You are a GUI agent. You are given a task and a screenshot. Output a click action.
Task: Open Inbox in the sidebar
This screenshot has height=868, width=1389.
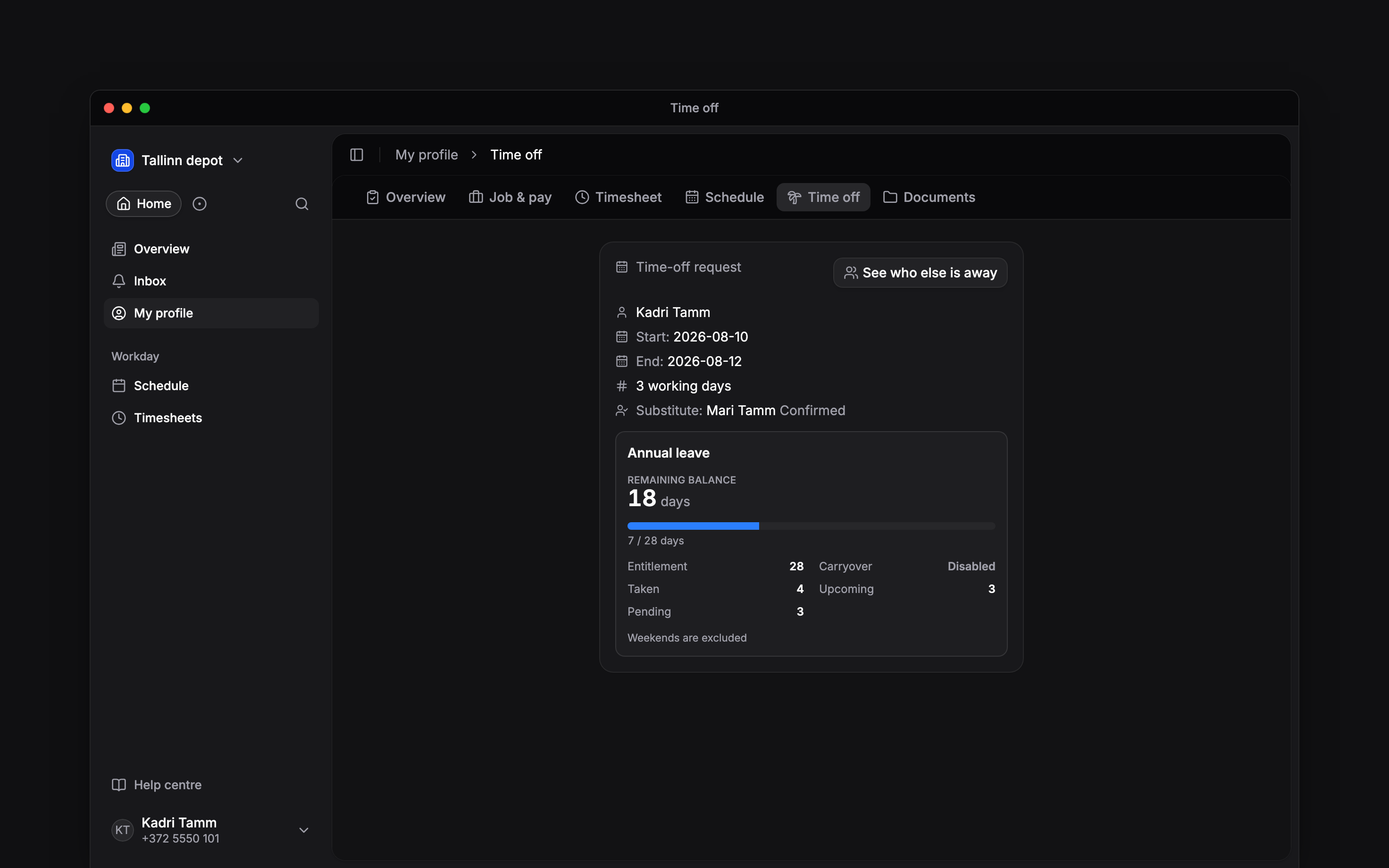[211, 281]
